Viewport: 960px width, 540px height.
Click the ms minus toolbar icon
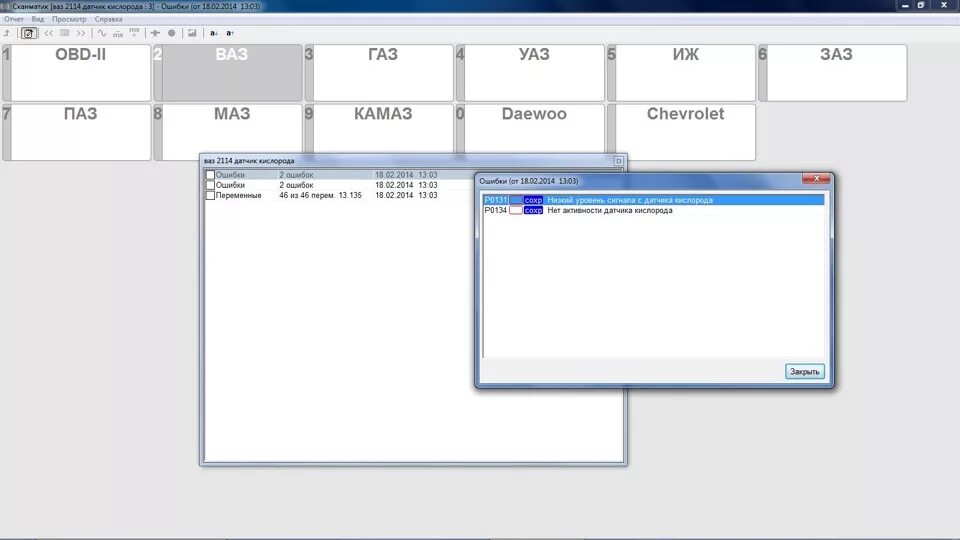[x=118, y=34]
